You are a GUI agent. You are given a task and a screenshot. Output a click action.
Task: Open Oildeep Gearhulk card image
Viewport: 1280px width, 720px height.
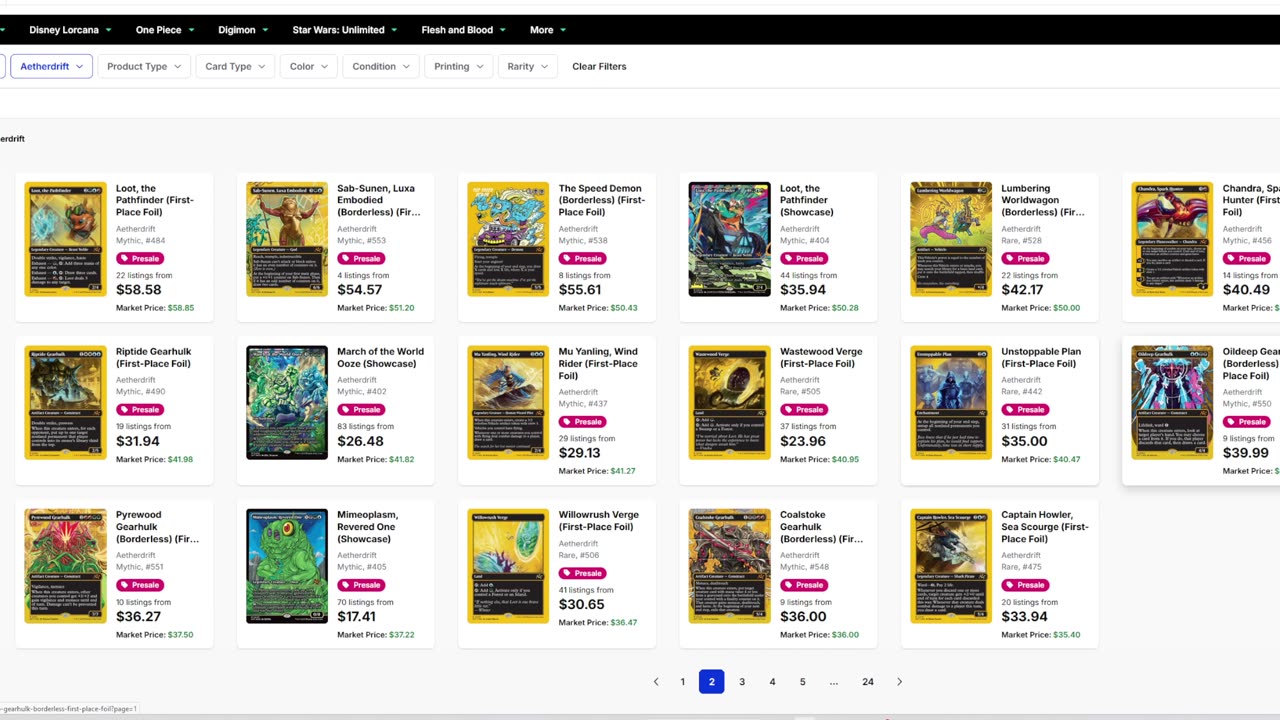coord(1172,402)
